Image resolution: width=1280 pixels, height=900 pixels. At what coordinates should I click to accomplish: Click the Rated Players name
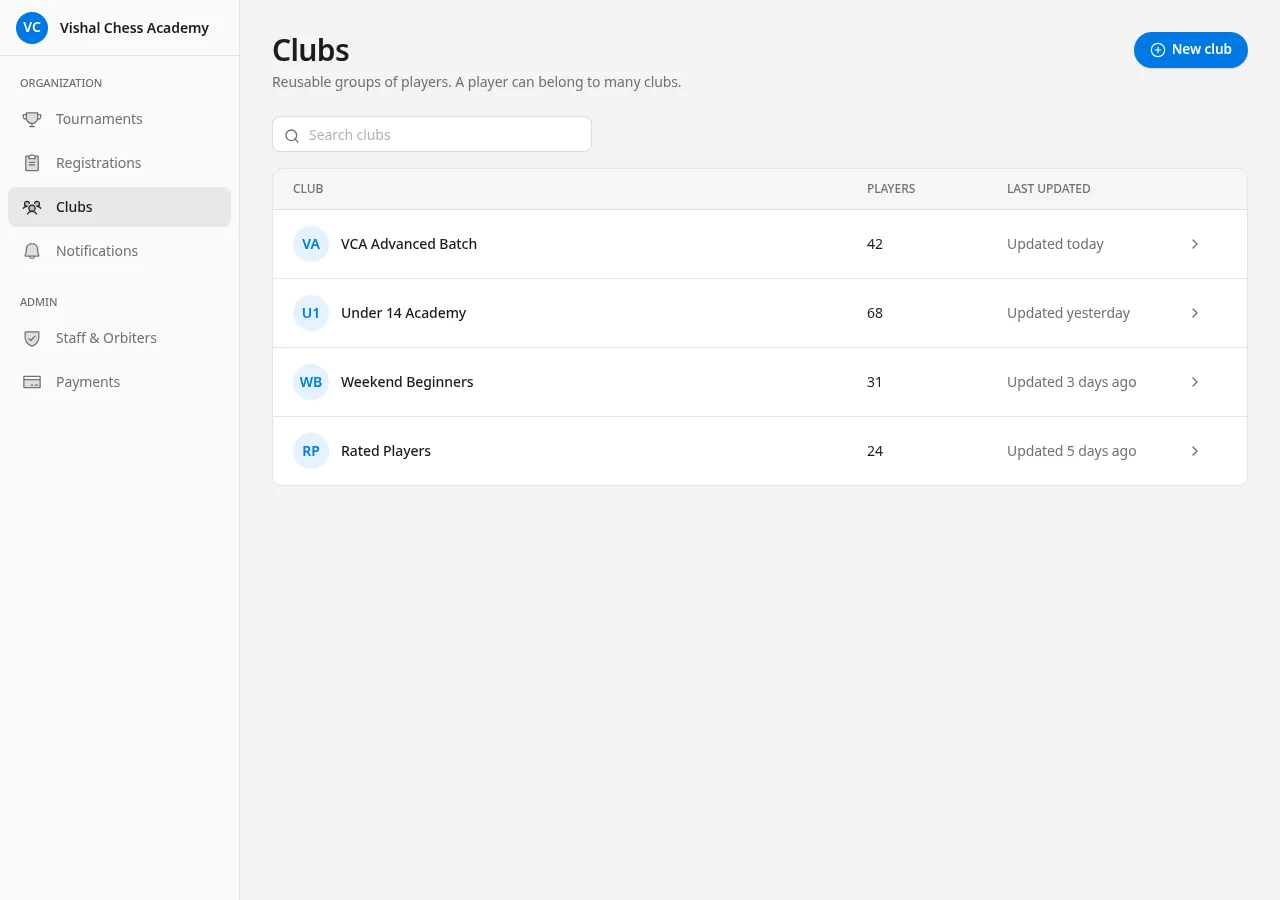pos(386,451)
